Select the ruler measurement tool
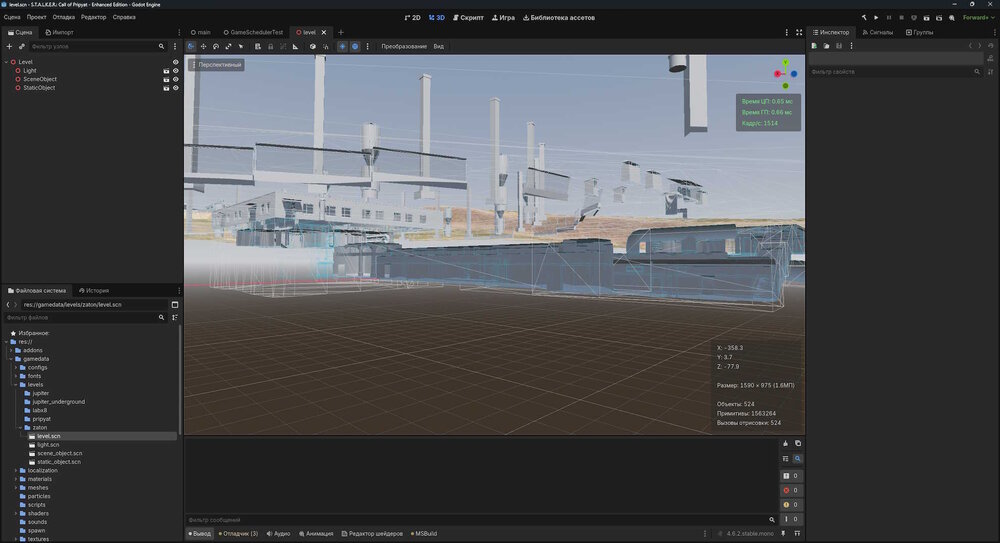This screenshot has height=543, width=1000. point(296,47)
